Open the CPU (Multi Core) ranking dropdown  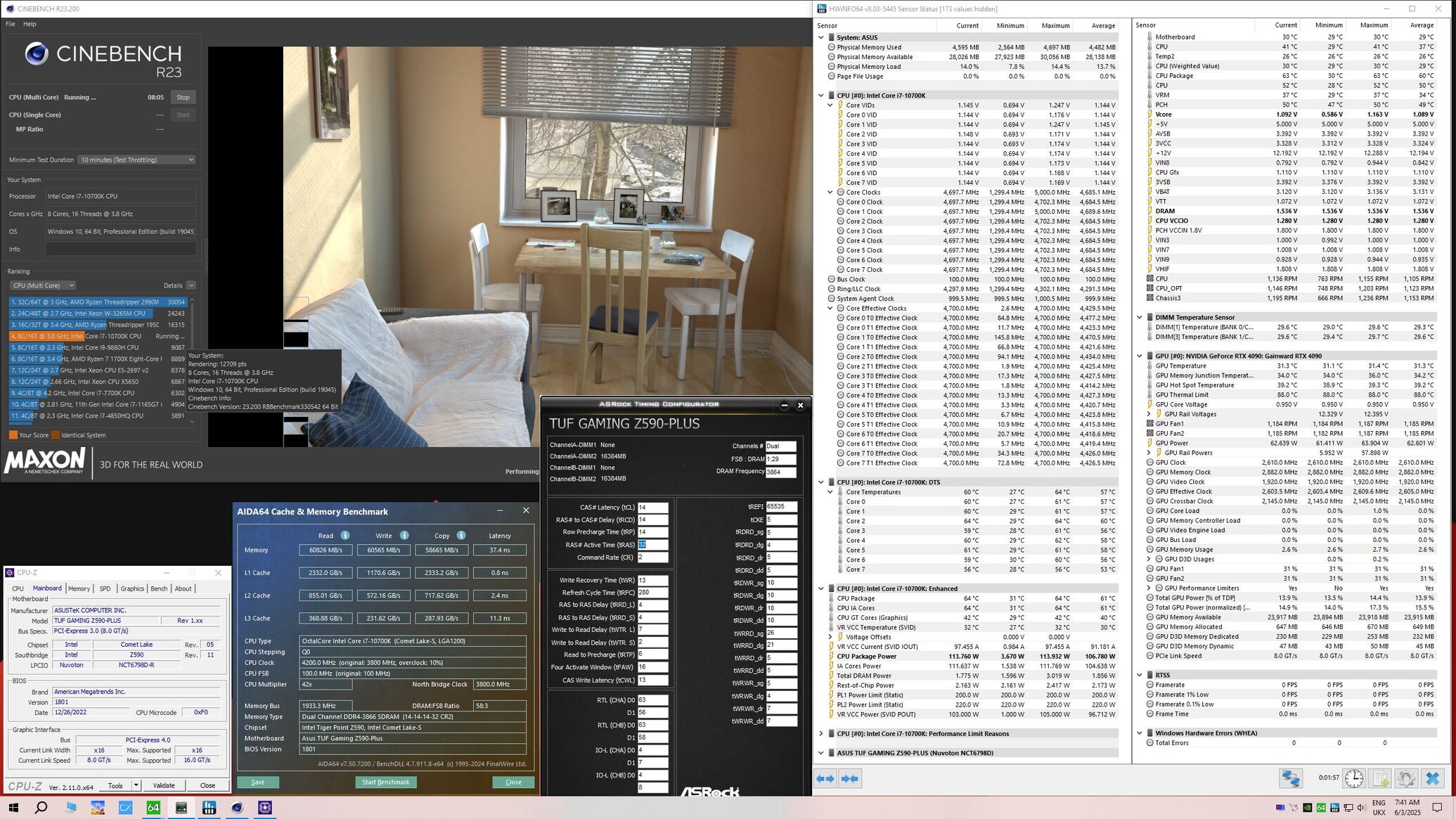(43, 285)
